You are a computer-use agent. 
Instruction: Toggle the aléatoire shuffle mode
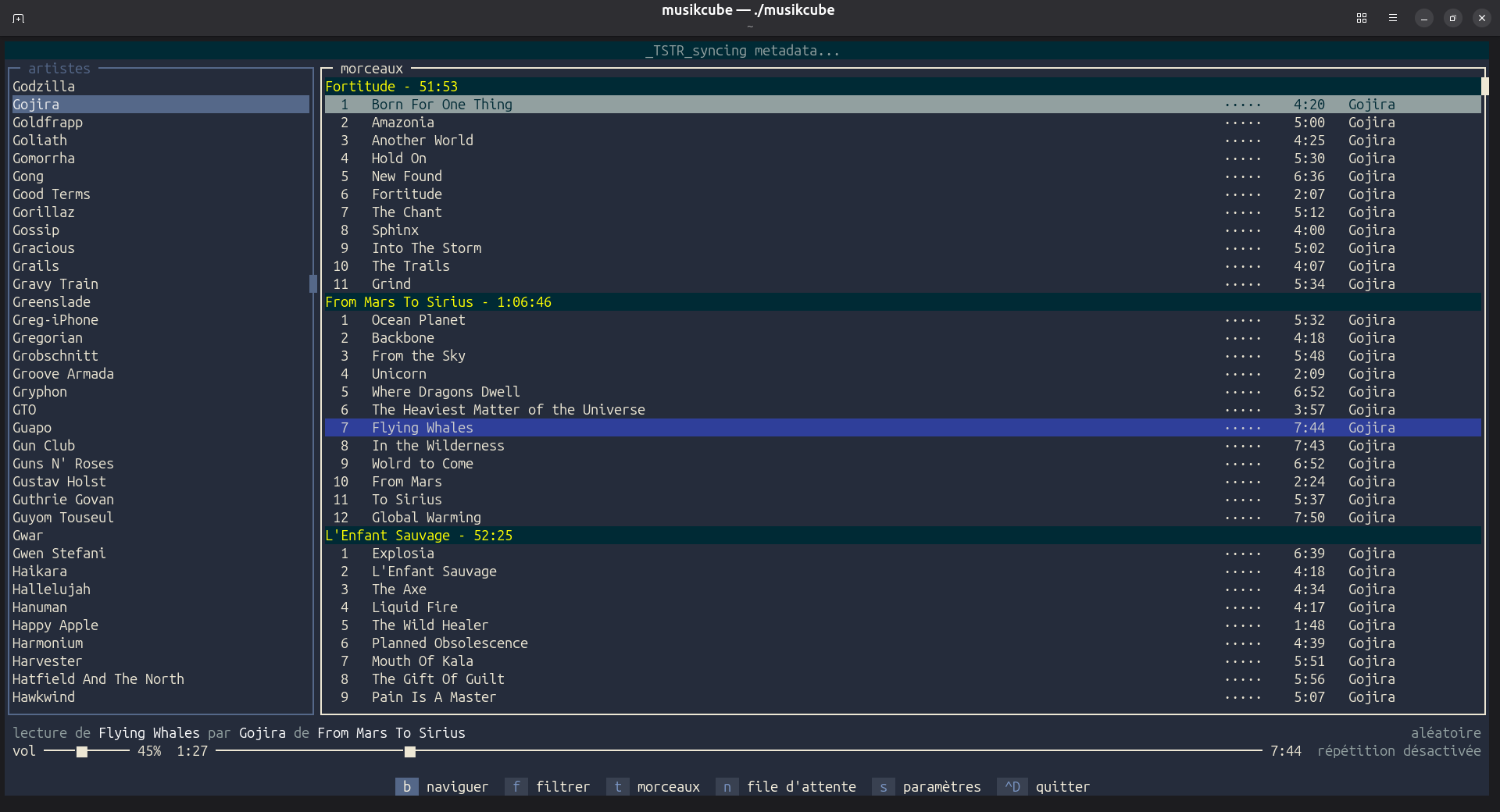[x=1445, y=733]
